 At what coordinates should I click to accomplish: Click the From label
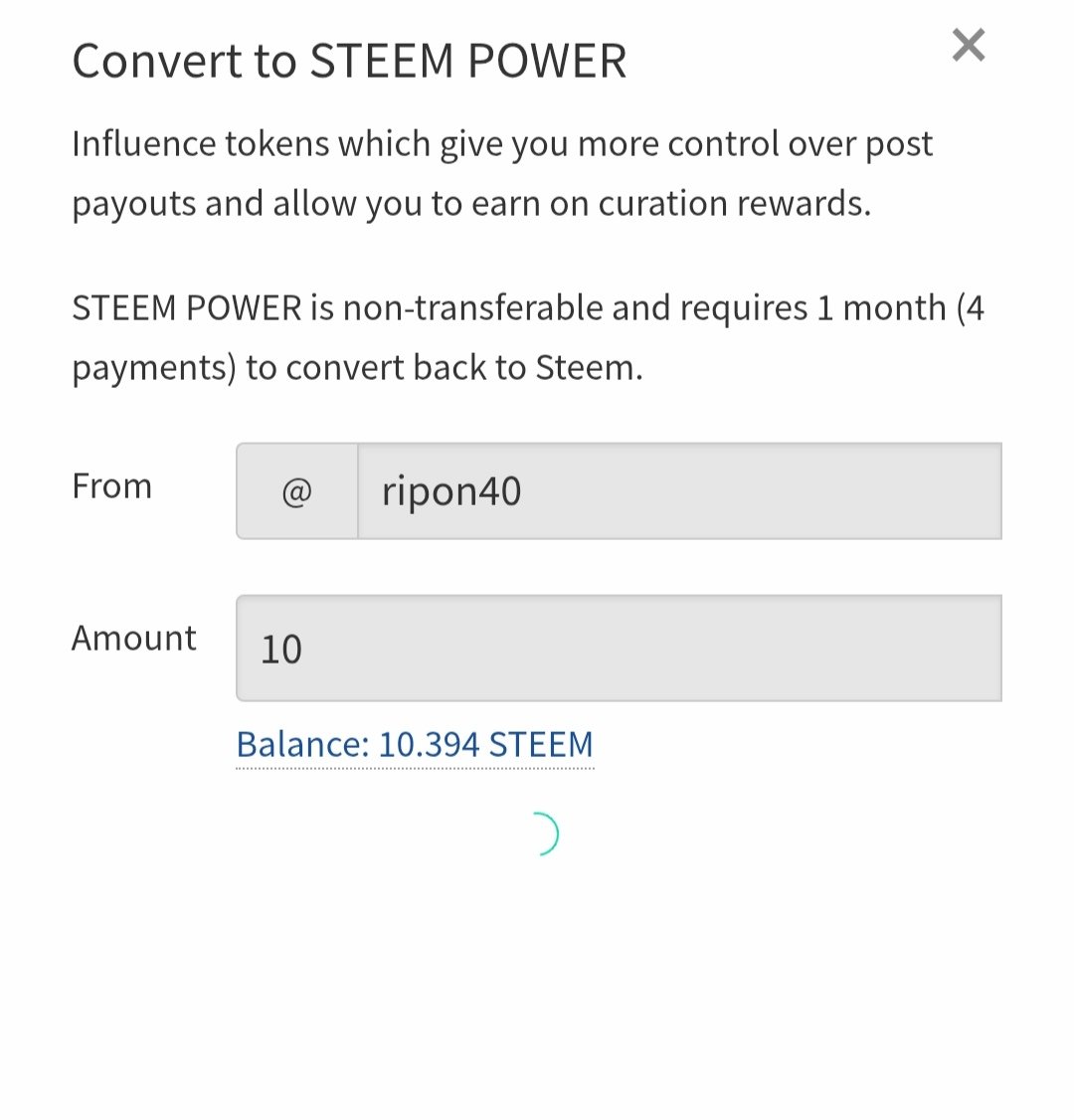pos(112,486)
